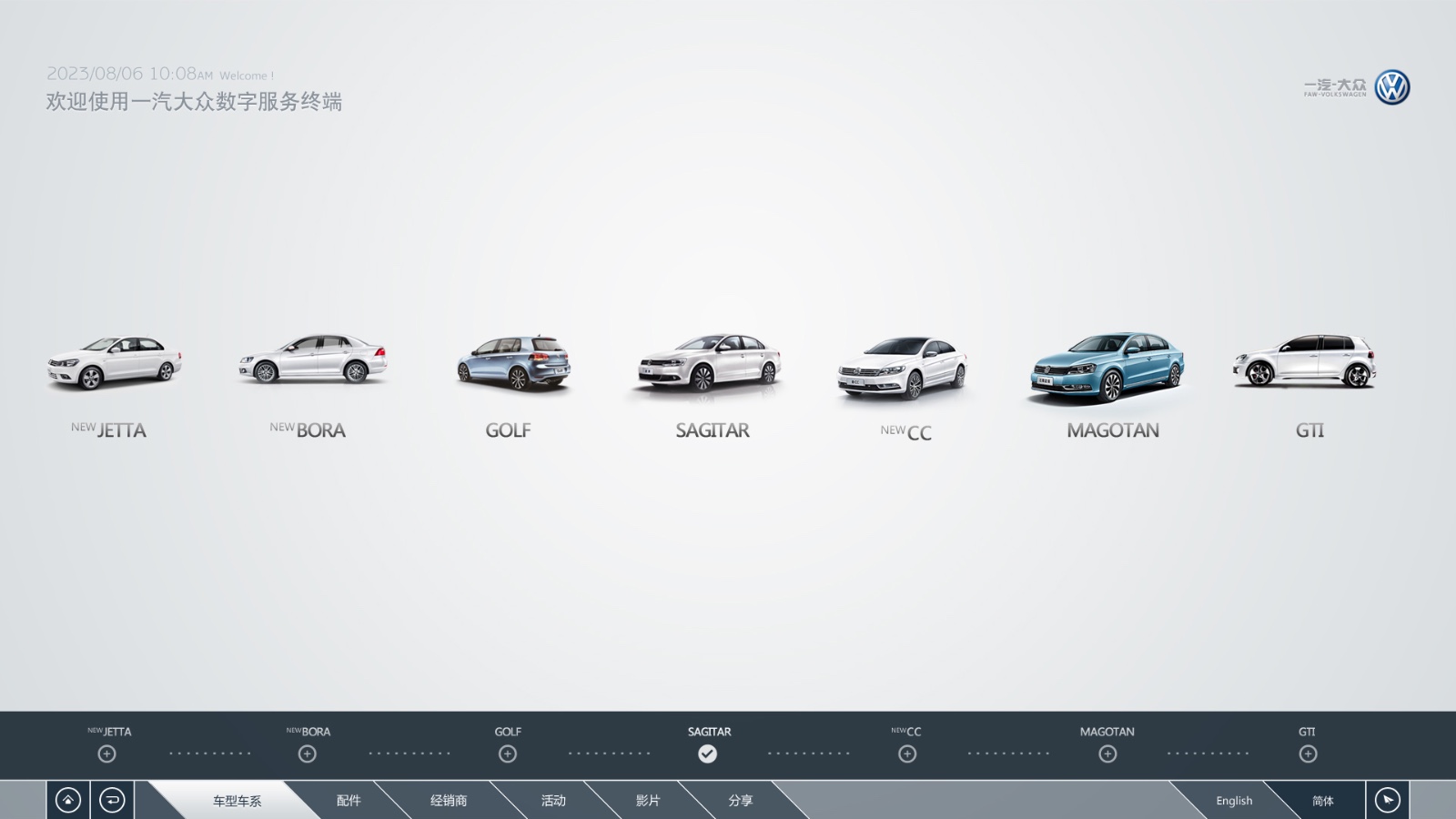This screenshot has width=1456, height=819.
Task: Click the 欢迎使用一汽大众数字服务终端 heading
Action: [x=194, y=101]
